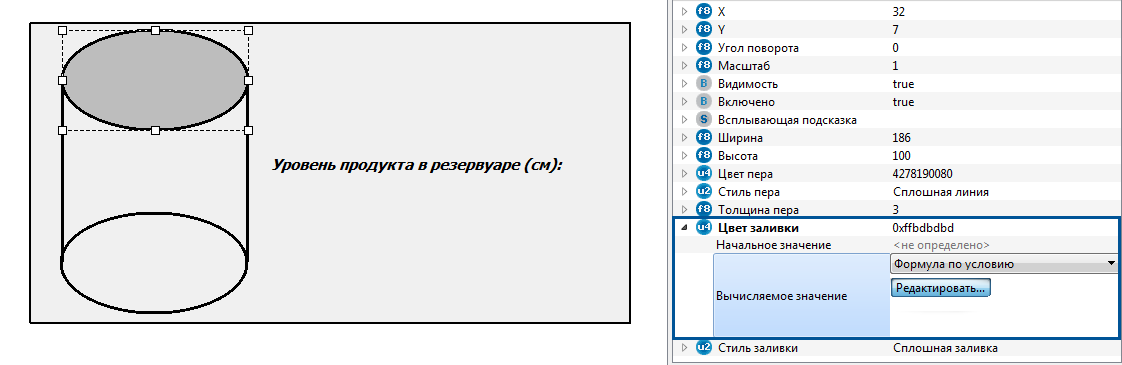The height and width of the screenshot is (365, 1122).
Task: Click the empty bottom ellipse of the tank
Action: [155, 263]
